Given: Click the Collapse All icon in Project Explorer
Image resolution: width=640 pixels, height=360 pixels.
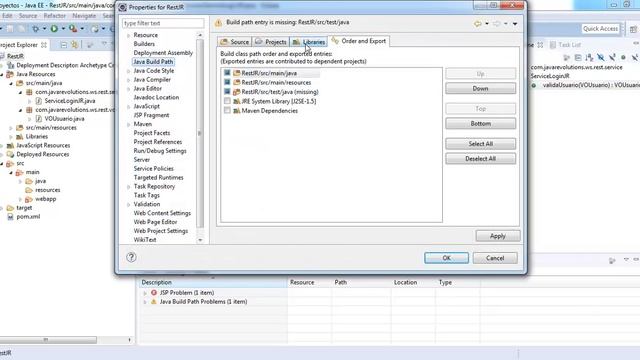Looking at the screenshot, I should pos(63,45).
